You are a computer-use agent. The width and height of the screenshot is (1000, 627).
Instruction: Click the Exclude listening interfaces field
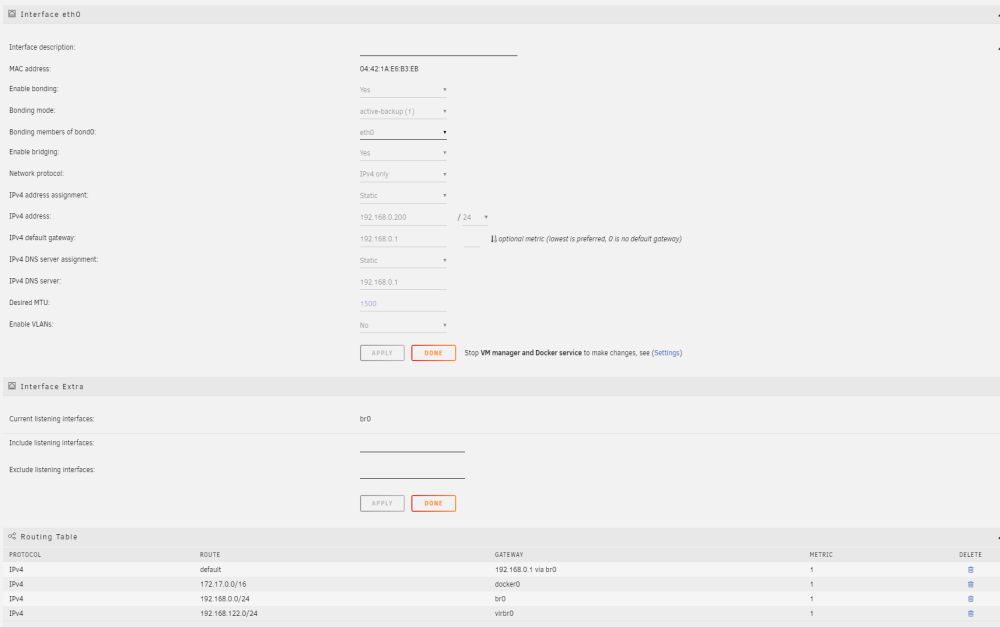(412, 471)
